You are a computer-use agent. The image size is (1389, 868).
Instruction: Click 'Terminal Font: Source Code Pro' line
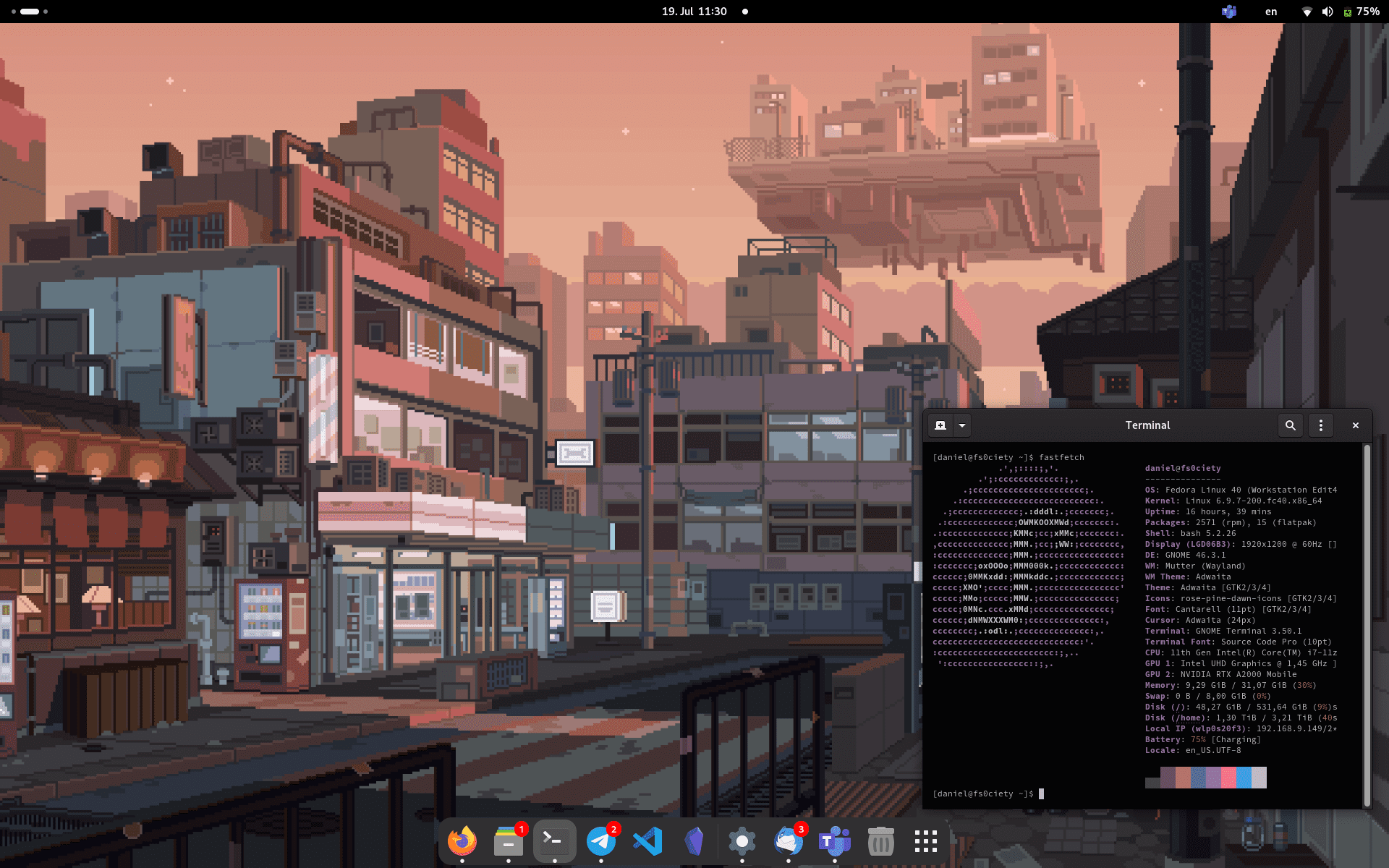click(x=1239, y=642)
